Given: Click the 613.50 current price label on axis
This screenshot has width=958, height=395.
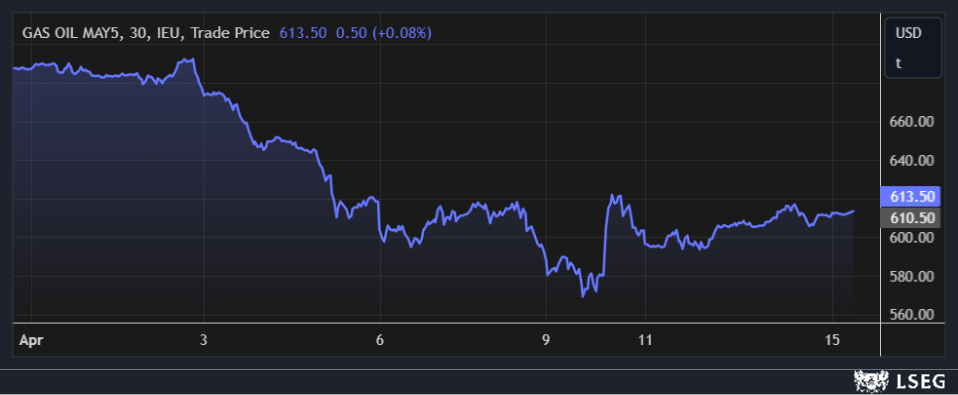Looking at the screenshot, I should [910, 197].
